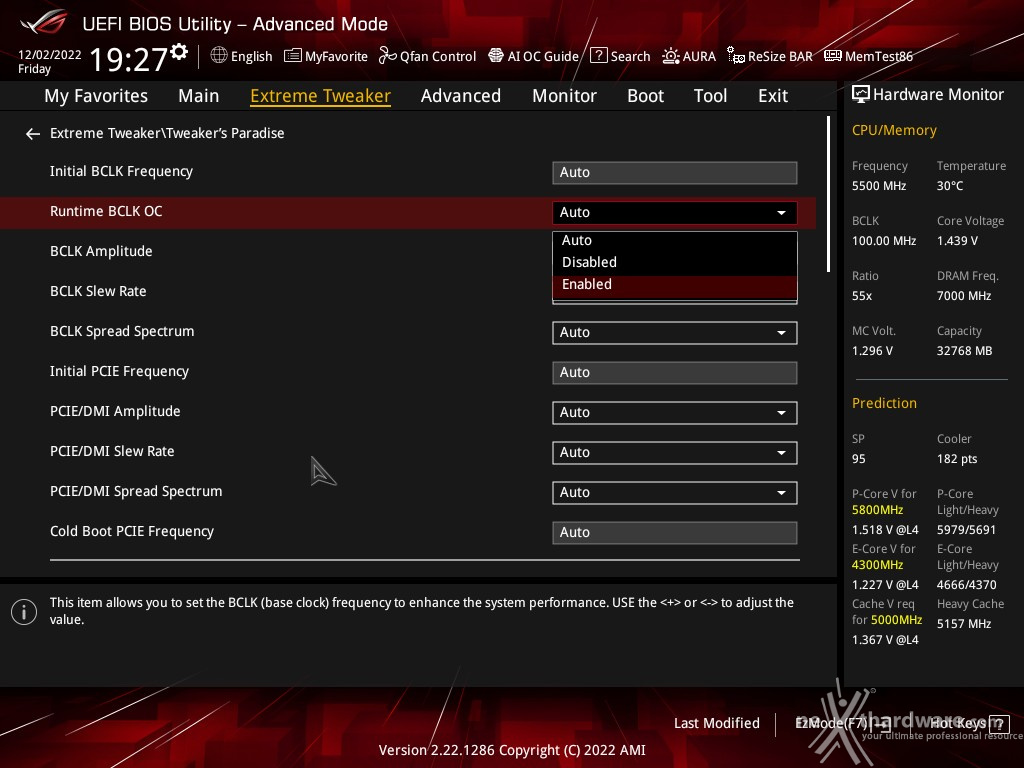Click the 5157 MHz Heavy Cache value
Image resolution: width=1024 pixels, height=768 pixels.
964,624
